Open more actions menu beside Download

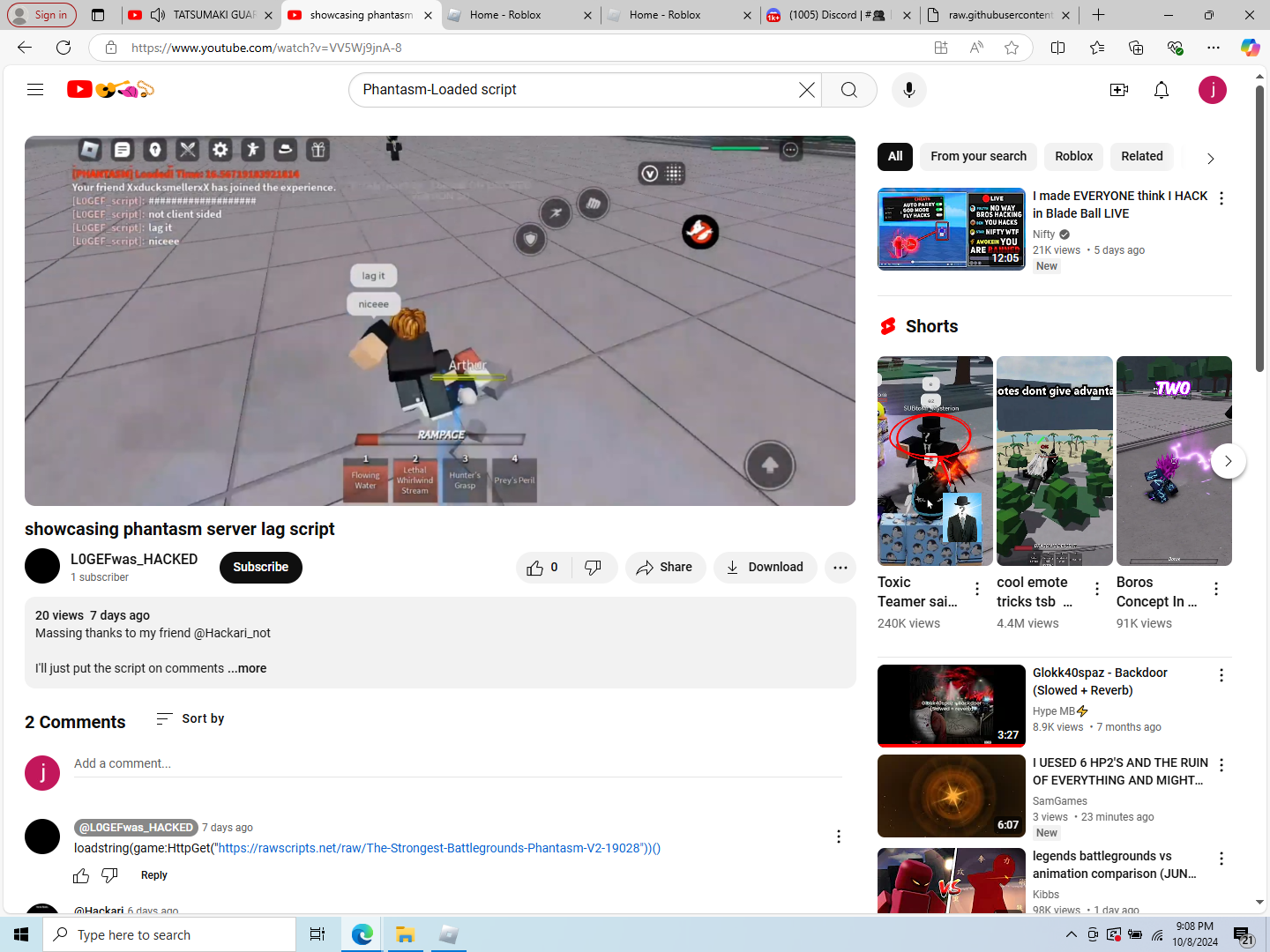coord(840,568)
